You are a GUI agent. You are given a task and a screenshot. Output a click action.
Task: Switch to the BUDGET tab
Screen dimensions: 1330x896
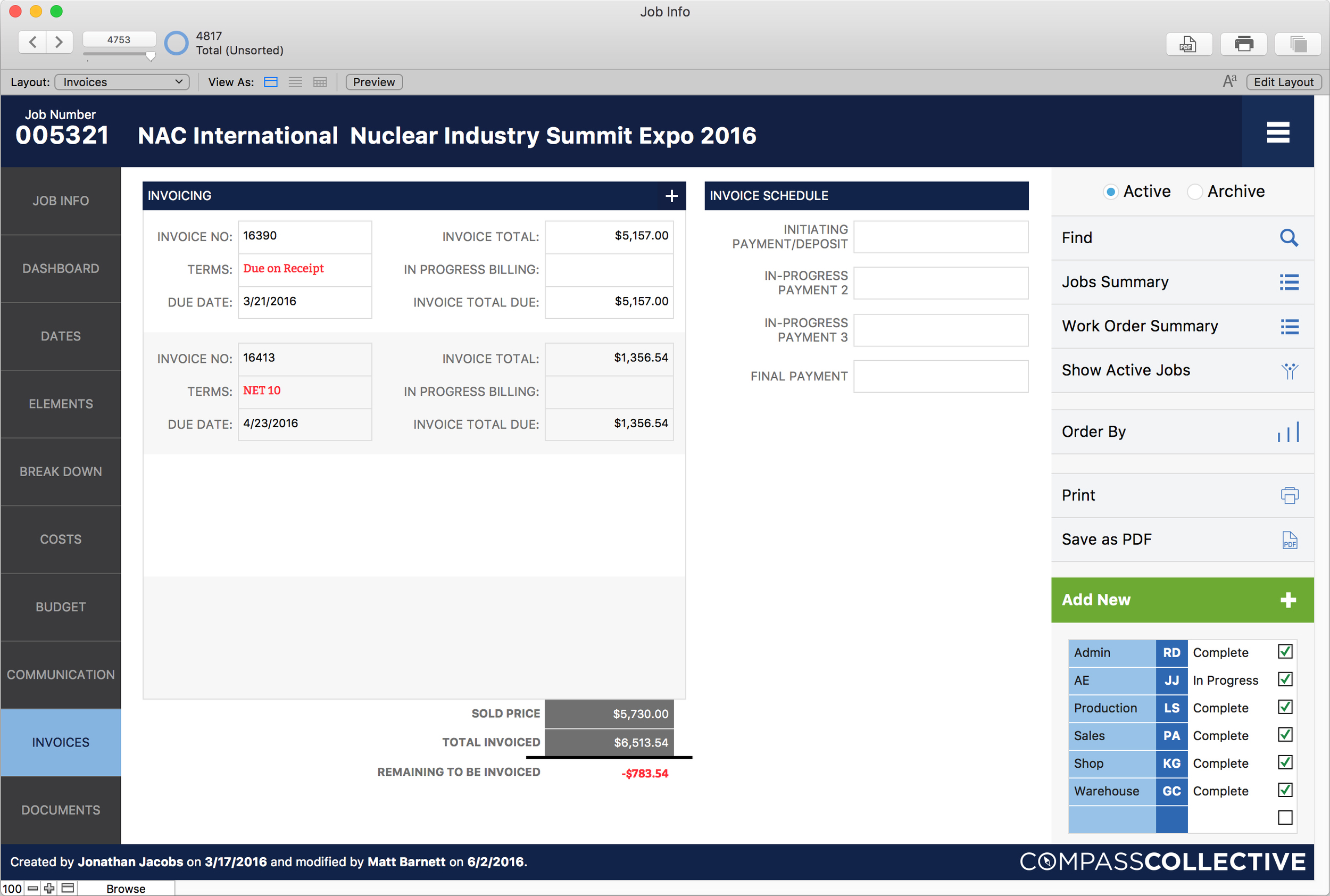pyautogui.click(x=61, y=608)
